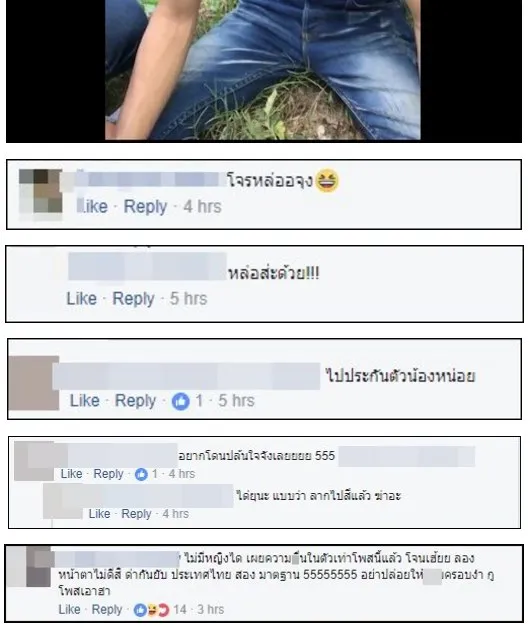This screenshot has height=628, width=530.
Task: Click avatar of the last commenter
Action: click(29, 566)
